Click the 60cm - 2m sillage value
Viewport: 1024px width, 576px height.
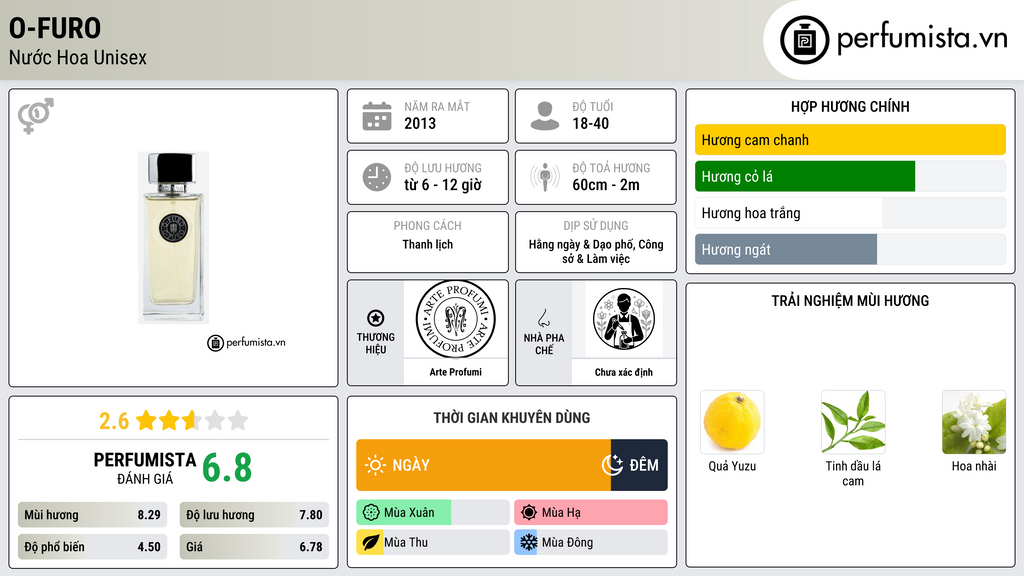click(606, 185)
